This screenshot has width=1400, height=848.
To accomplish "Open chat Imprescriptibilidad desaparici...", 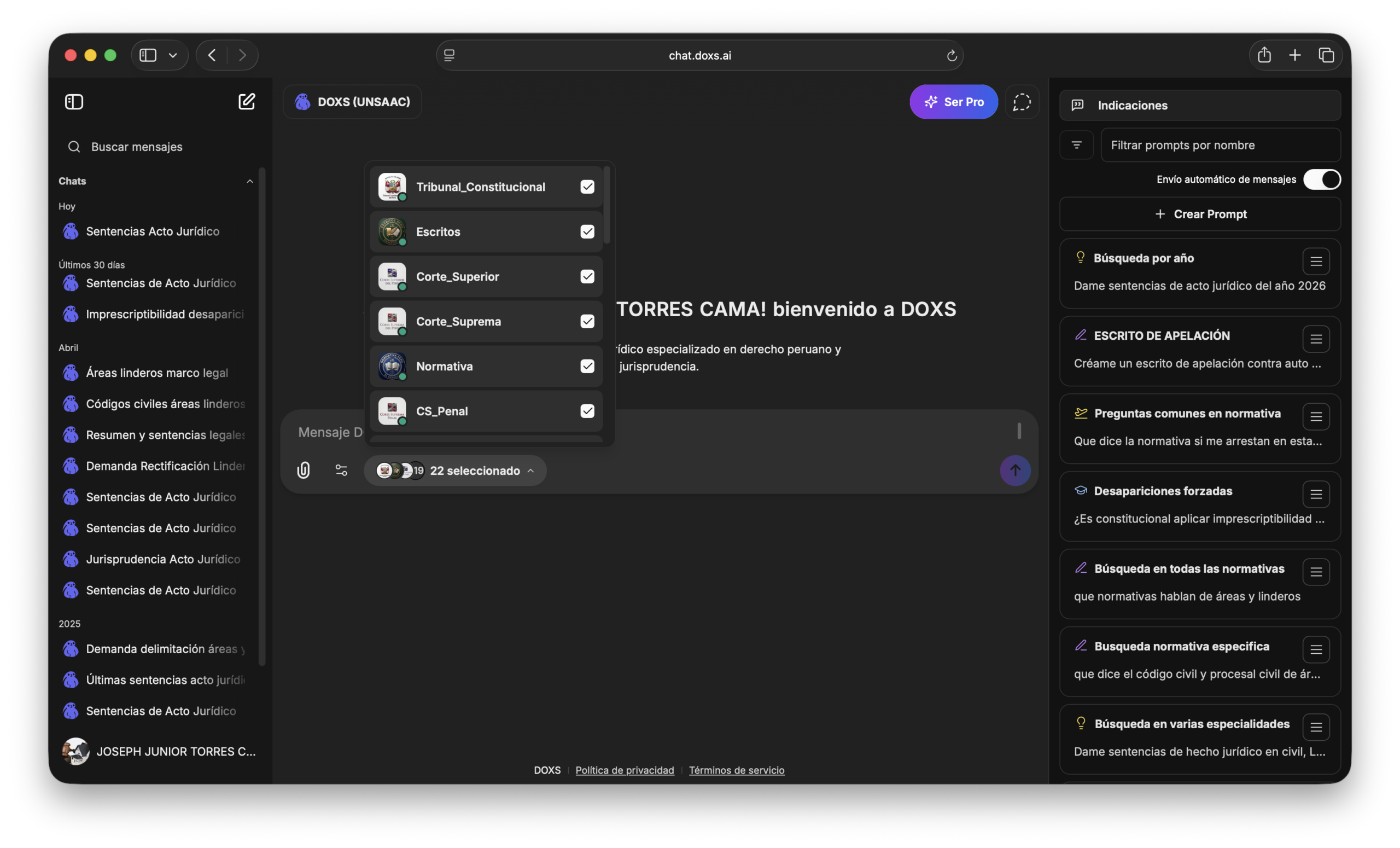I will pos(154,314).
